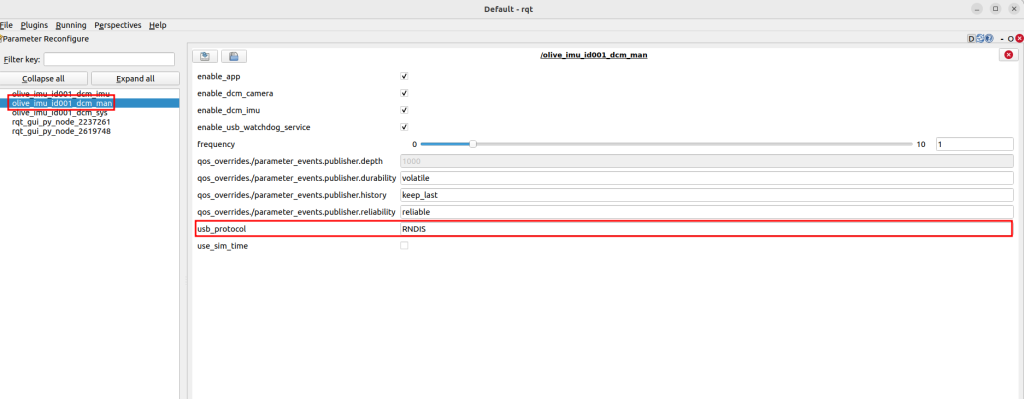
Task: Toggle the use_sim_time checkbox
Action: (404, 246)
